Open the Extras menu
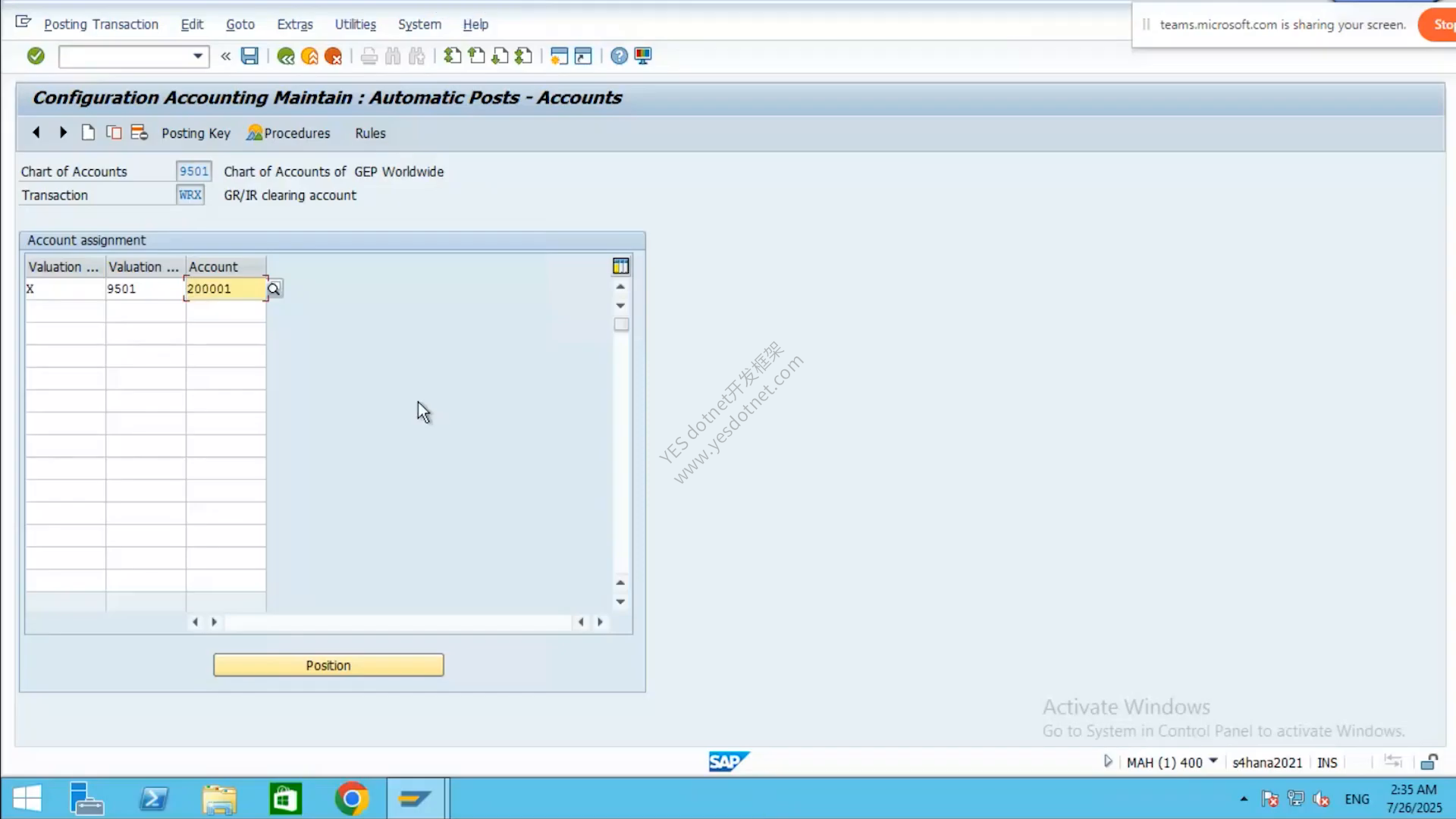The width and height of the screenshot is (1456, 819). pos(295,24)
